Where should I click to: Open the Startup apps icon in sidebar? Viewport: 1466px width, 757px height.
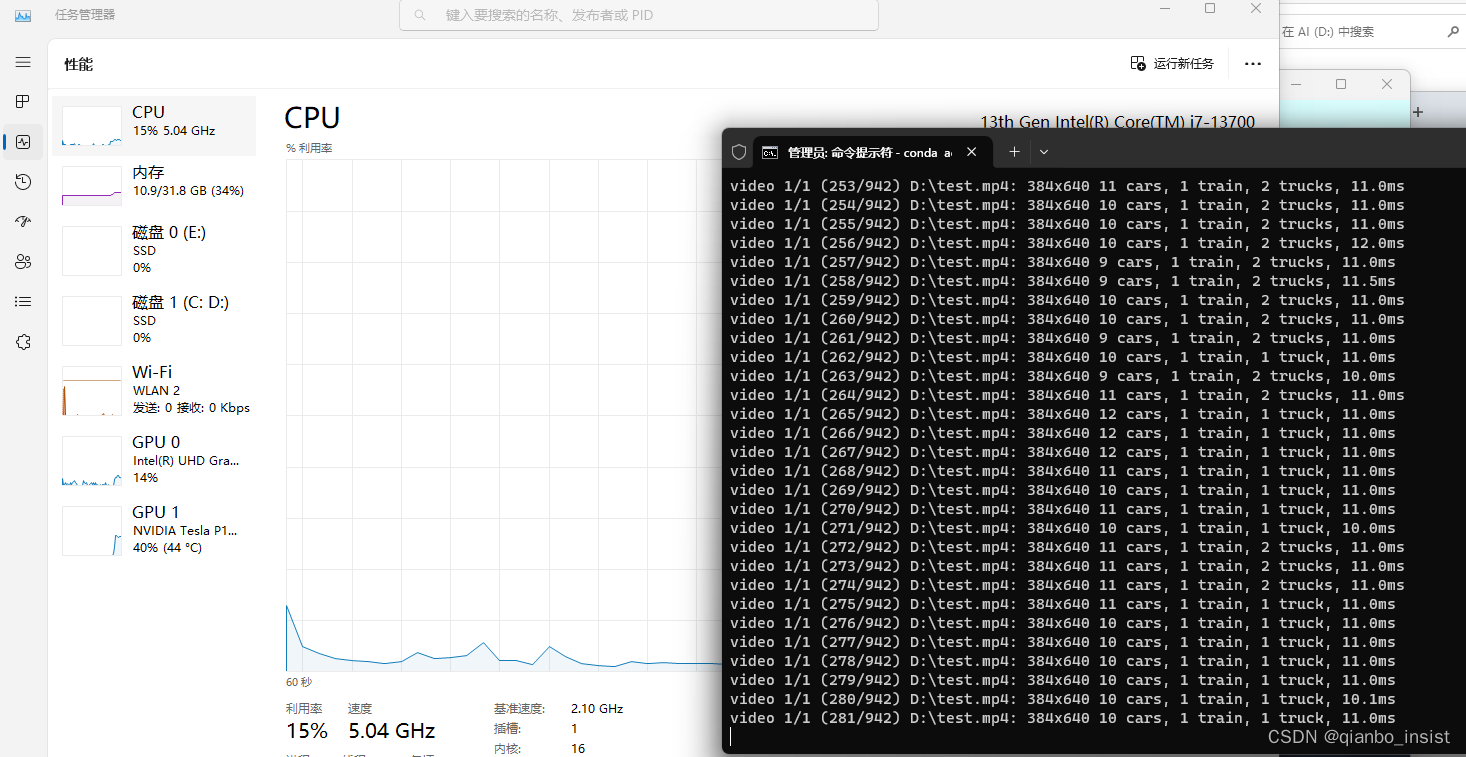(23, 222)
